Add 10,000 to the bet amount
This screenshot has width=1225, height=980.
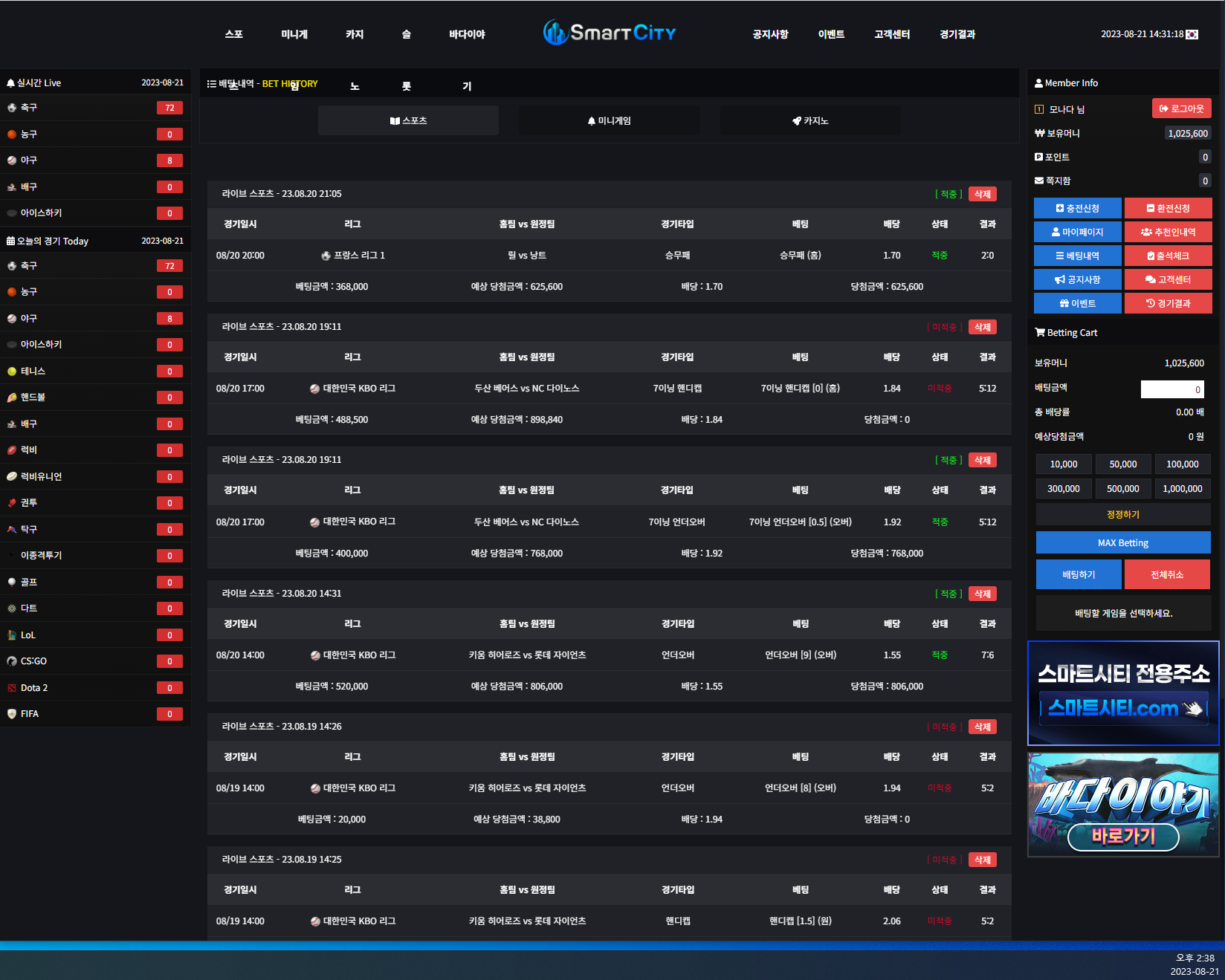tap(1064, 464)
